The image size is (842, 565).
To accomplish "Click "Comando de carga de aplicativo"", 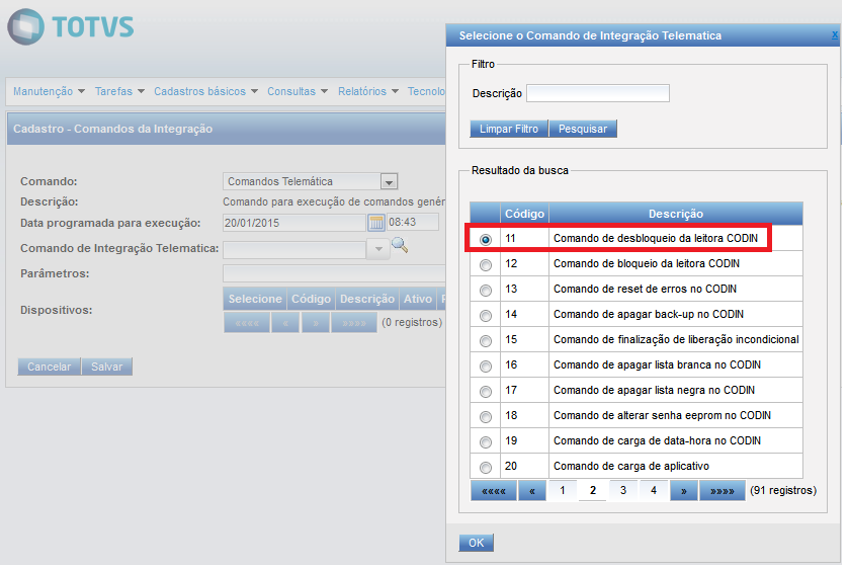I will pyautogui.click(x=631, y=466).
